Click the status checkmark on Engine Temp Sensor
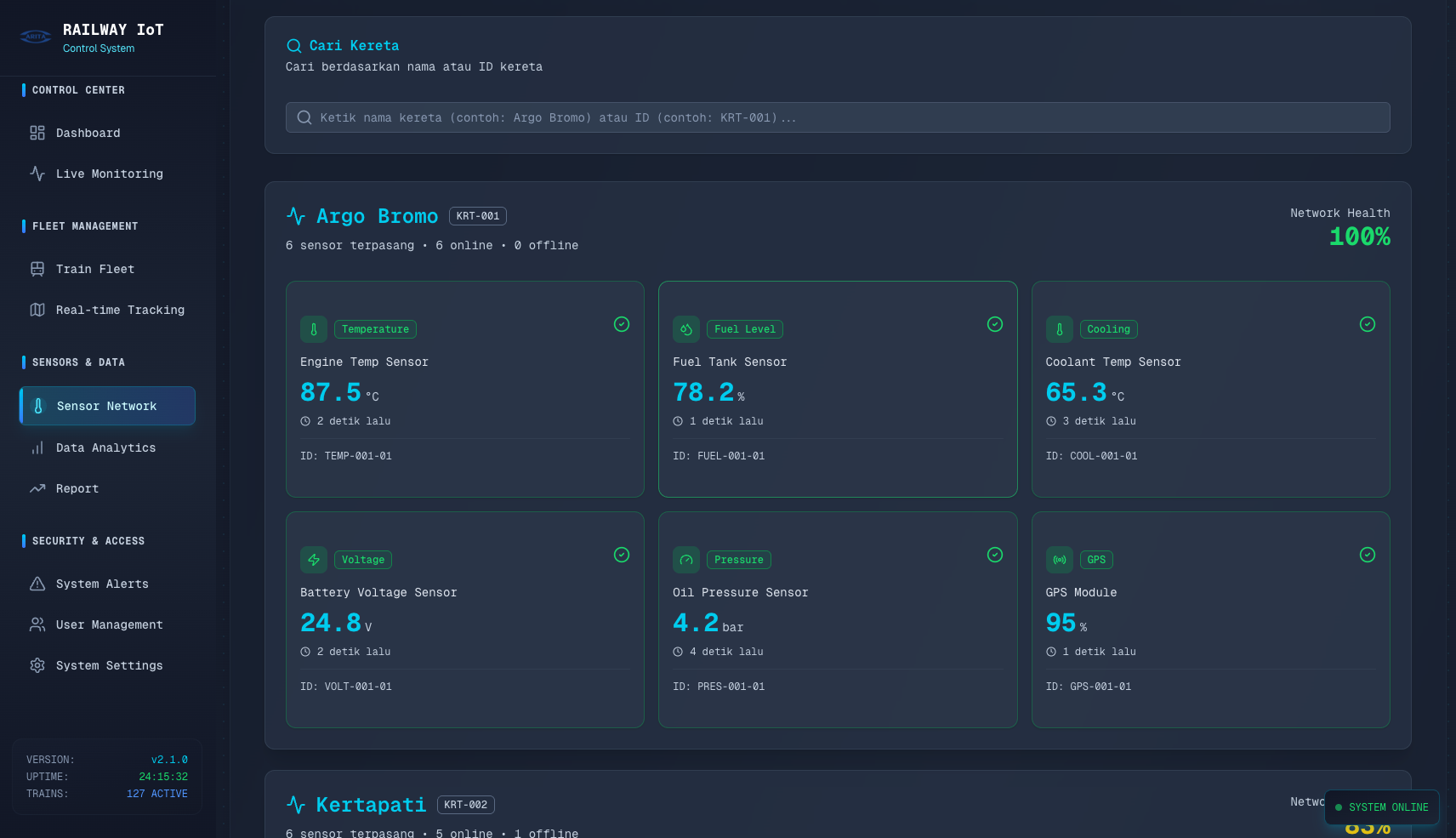This screenshot has height=838, width=1456. [x=622, y=324]
